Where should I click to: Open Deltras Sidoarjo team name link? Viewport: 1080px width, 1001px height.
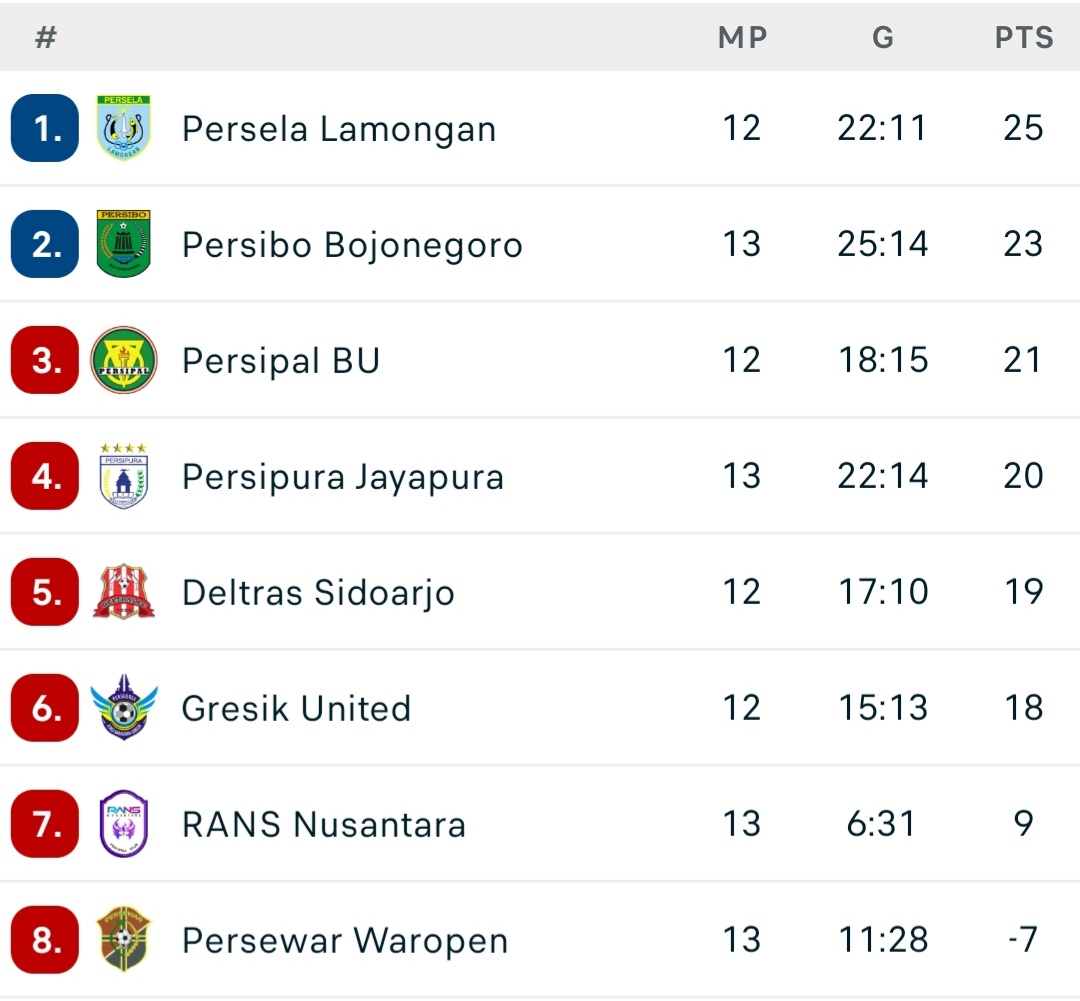[x=318, y=593]
